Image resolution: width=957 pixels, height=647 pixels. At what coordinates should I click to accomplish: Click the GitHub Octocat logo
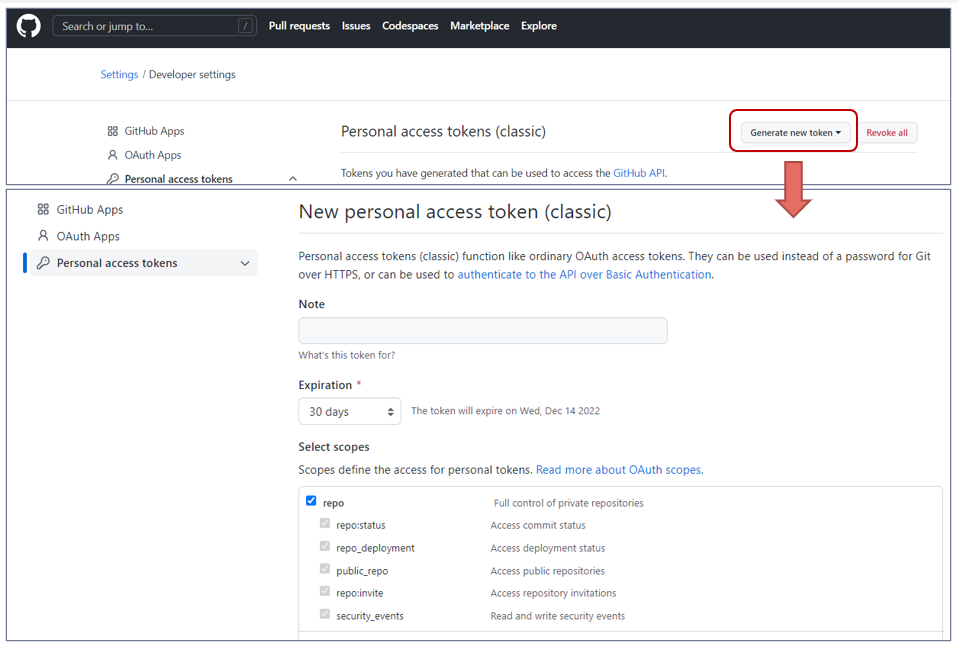pyautogui.click(x=28, y=26)
